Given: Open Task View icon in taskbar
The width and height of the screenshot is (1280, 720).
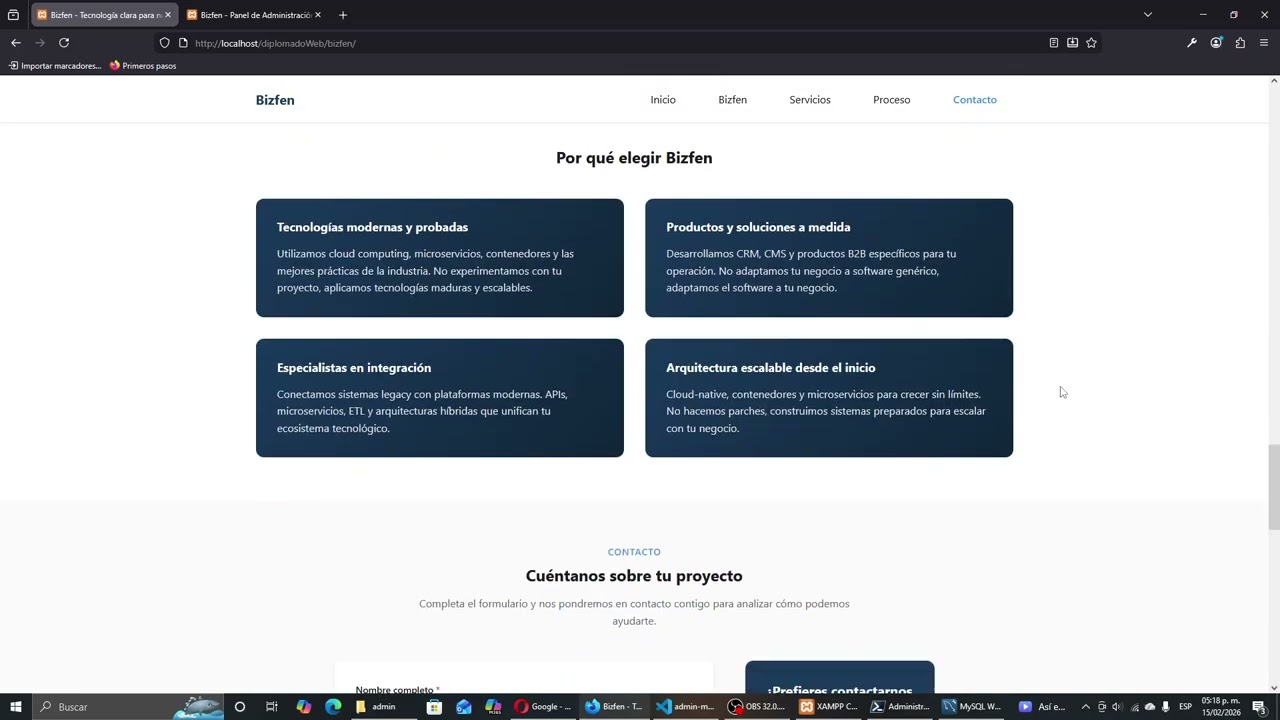Looking at the screenshot, I should pos(271,707).
